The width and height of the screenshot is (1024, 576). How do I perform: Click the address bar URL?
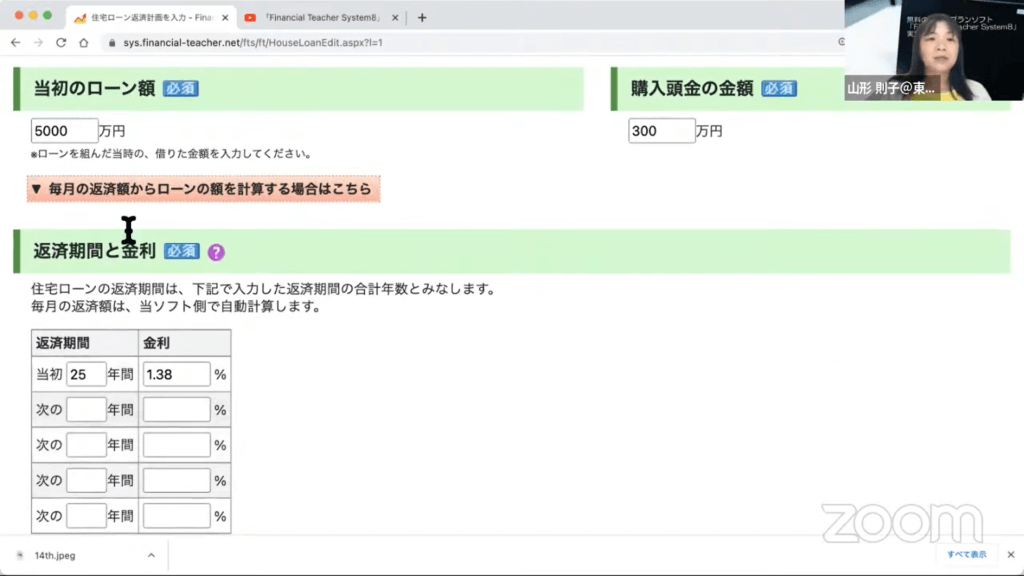point(253,42)
